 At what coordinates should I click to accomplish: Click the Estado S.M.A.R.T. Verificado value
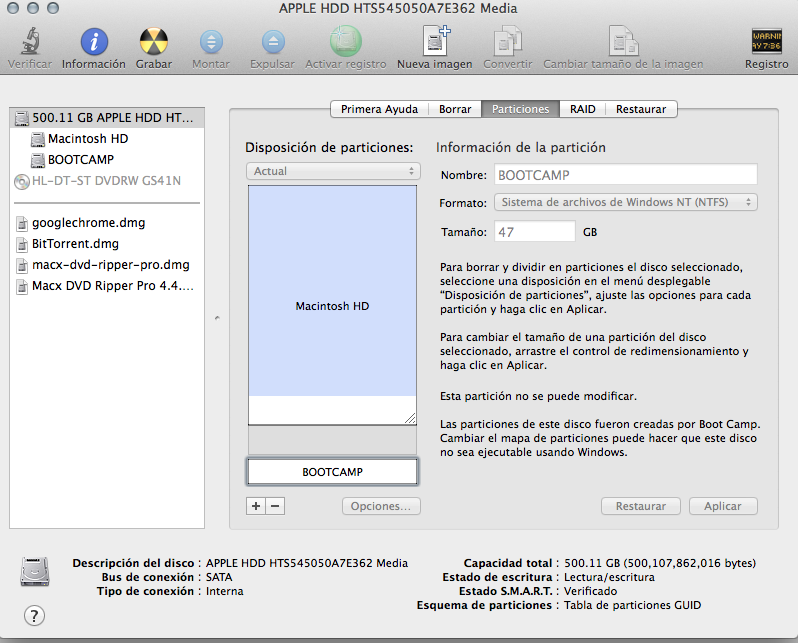(590, 591)
